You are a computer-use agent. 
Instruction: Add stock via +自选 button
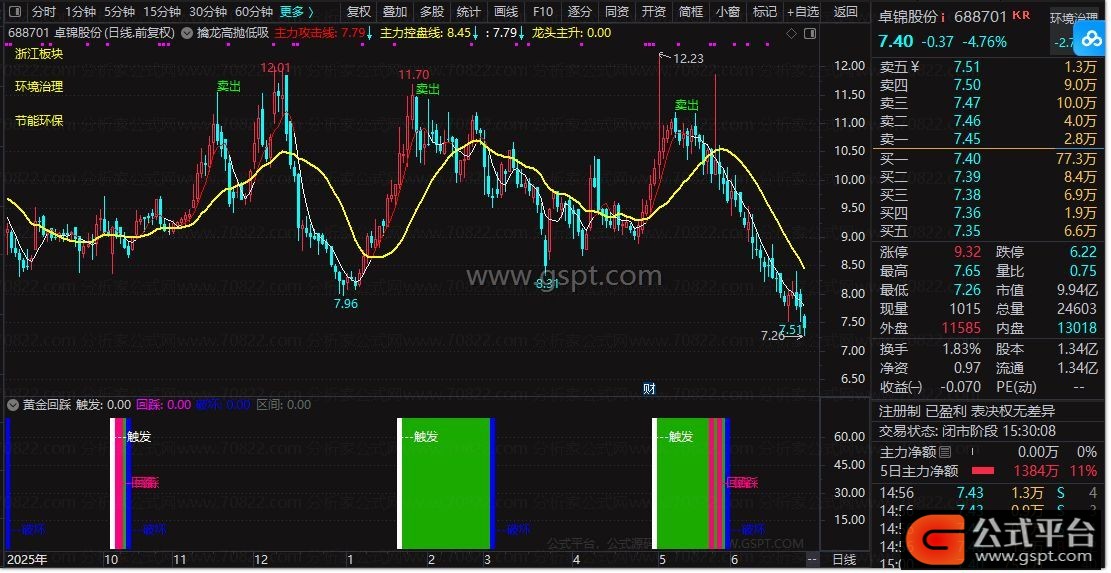coord(803,12)
